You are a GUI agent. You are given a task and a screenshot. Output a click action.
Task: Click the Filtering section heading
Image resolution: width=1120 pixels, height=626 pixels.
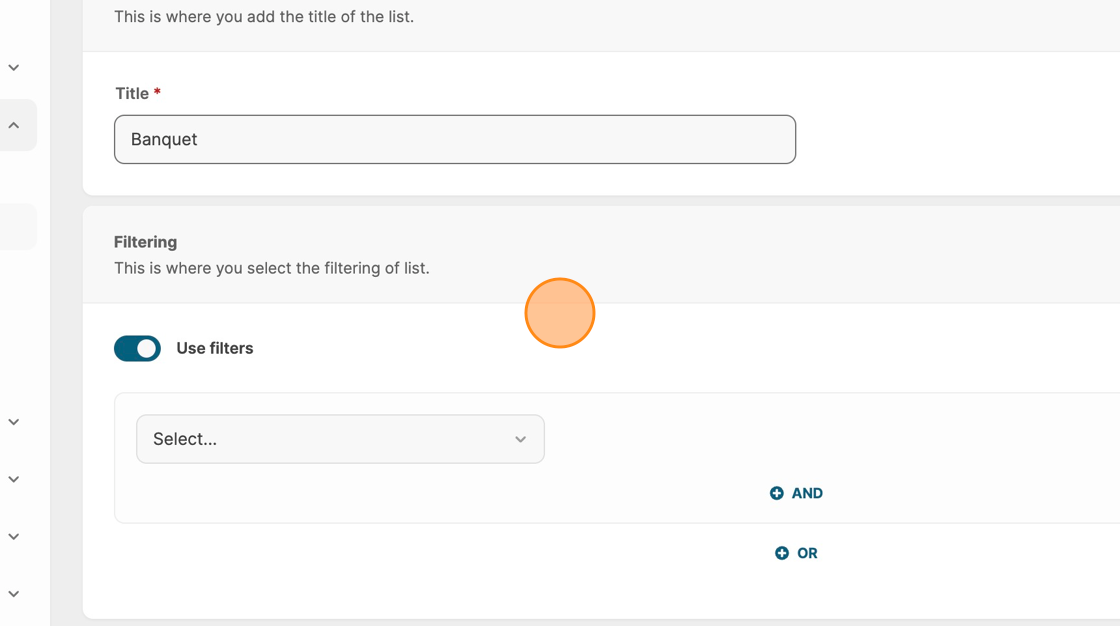[x=145, y=242]
